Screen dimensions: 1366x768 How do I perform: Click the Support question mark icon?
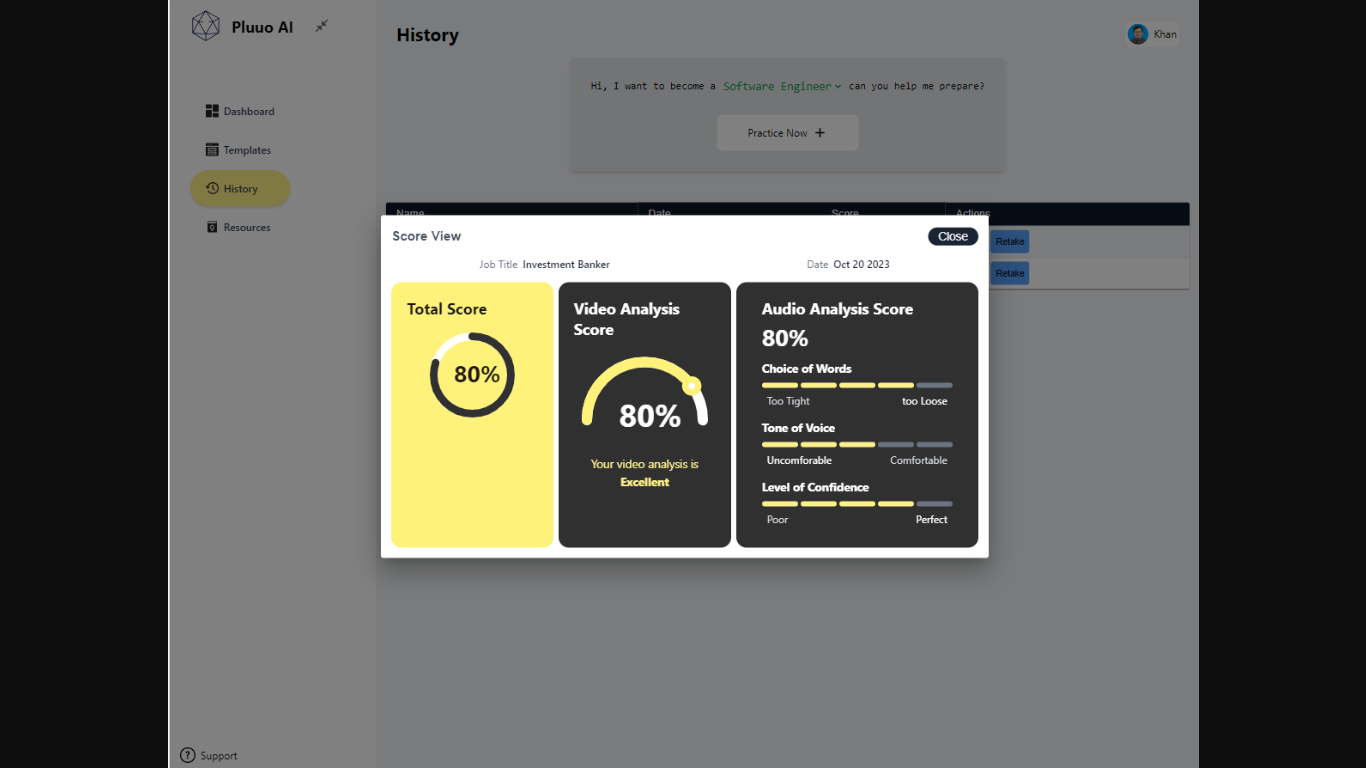coord(187,755)
